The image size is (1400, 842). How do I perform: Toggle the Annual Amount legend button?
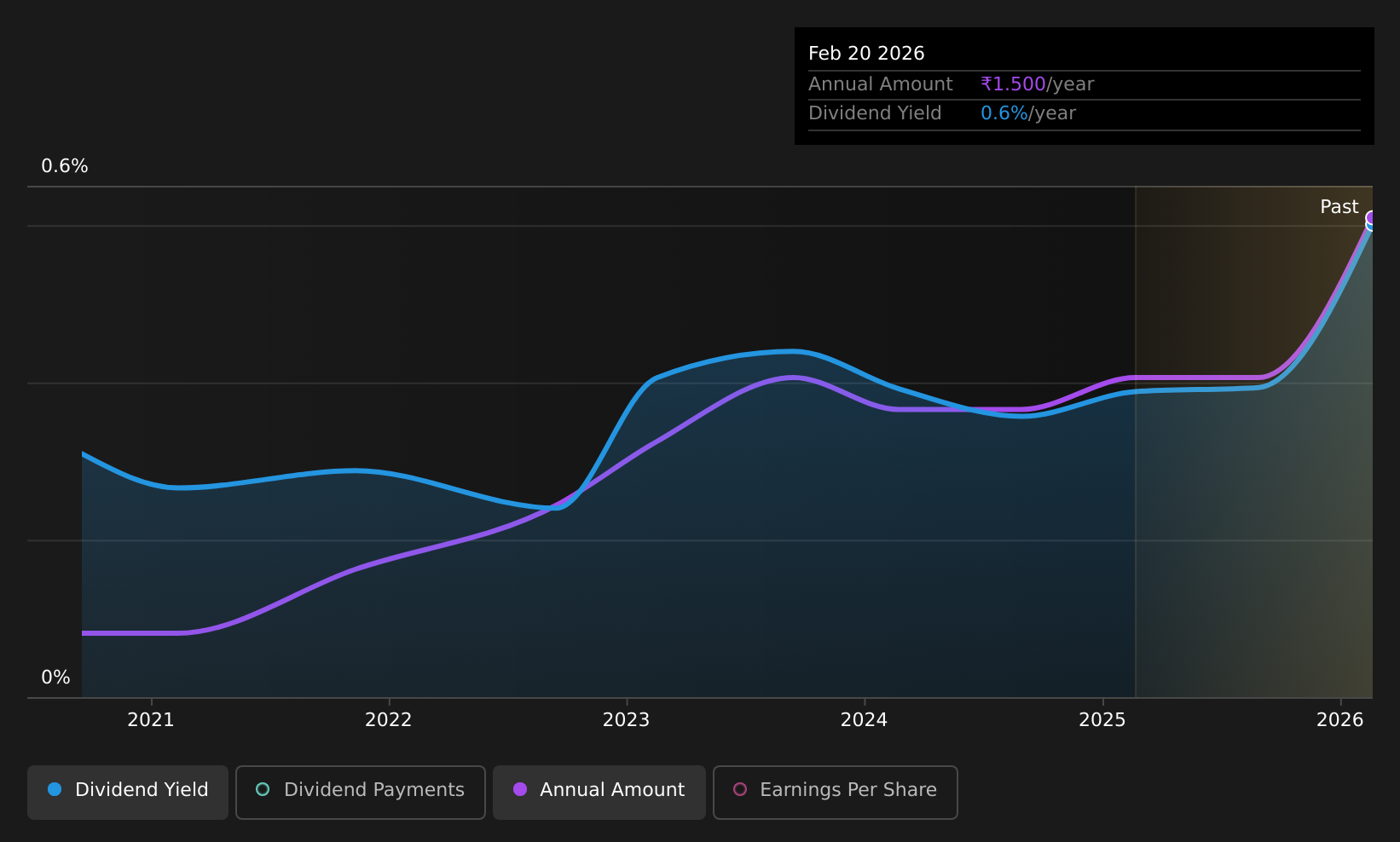(599, 792)
